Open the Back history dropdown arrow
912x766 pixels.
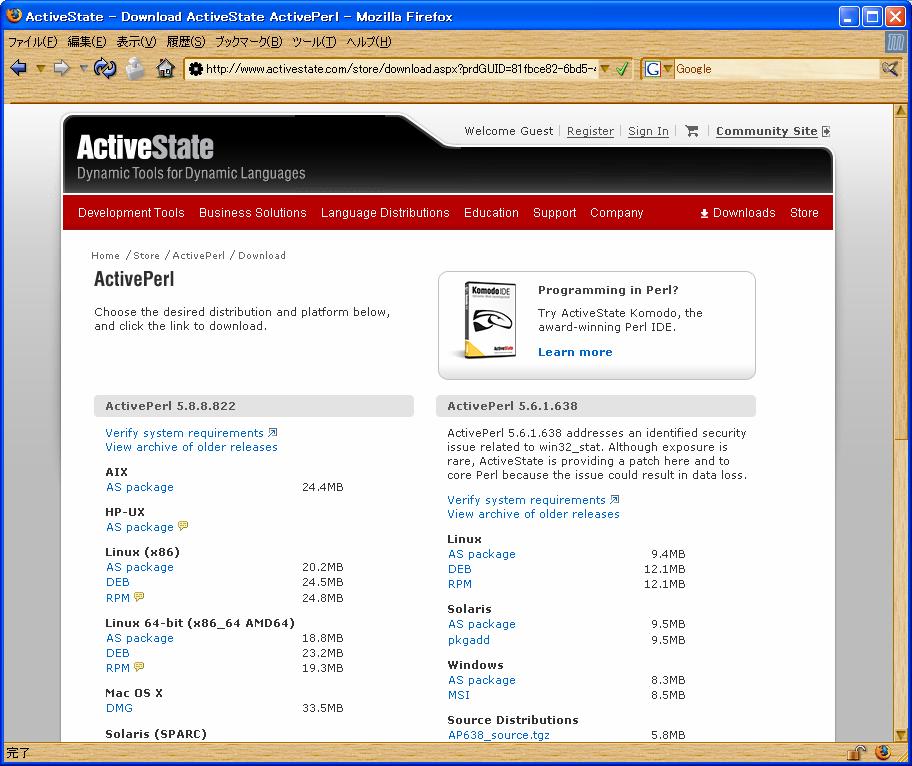tap(40, 69)
